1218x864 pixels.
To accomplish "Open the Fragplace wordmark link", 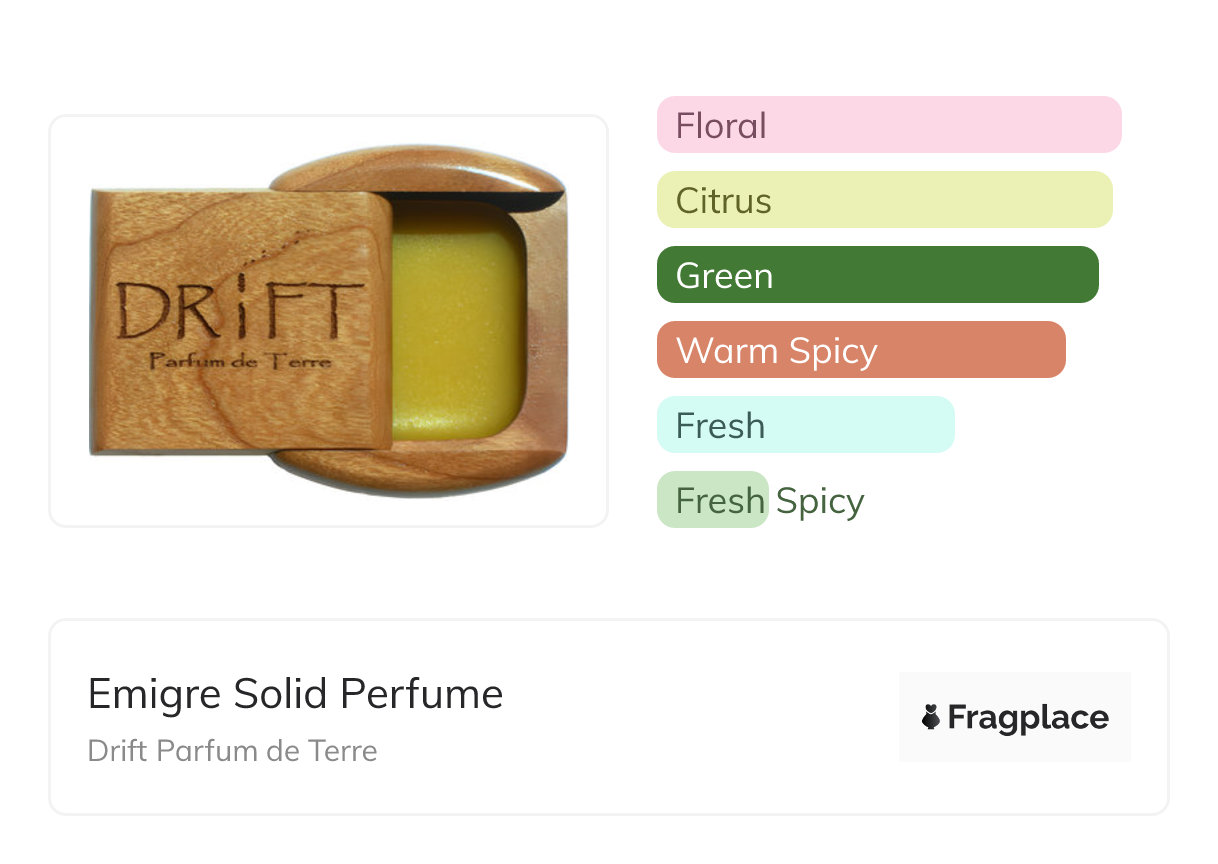I will point(1028,717).
